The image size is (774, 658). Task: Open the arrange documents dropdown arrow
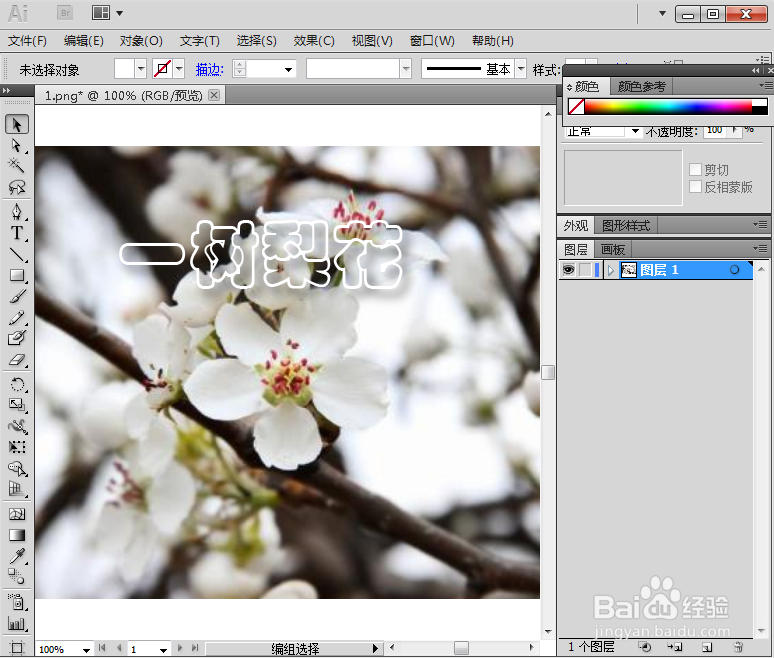tap(119, 13)
